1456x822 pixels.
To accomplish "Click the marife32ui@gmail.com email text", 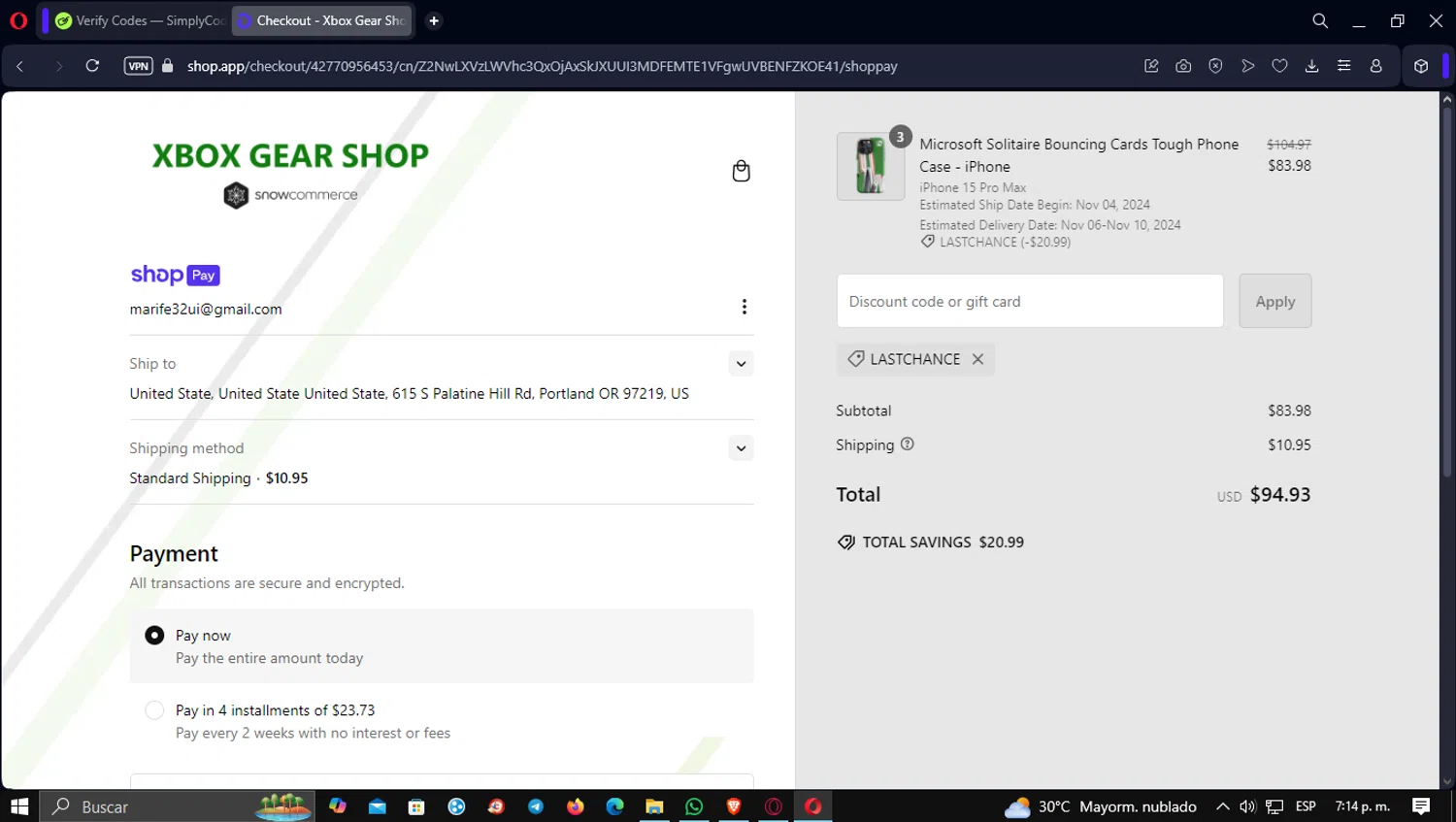I will (x=206, y=309).
